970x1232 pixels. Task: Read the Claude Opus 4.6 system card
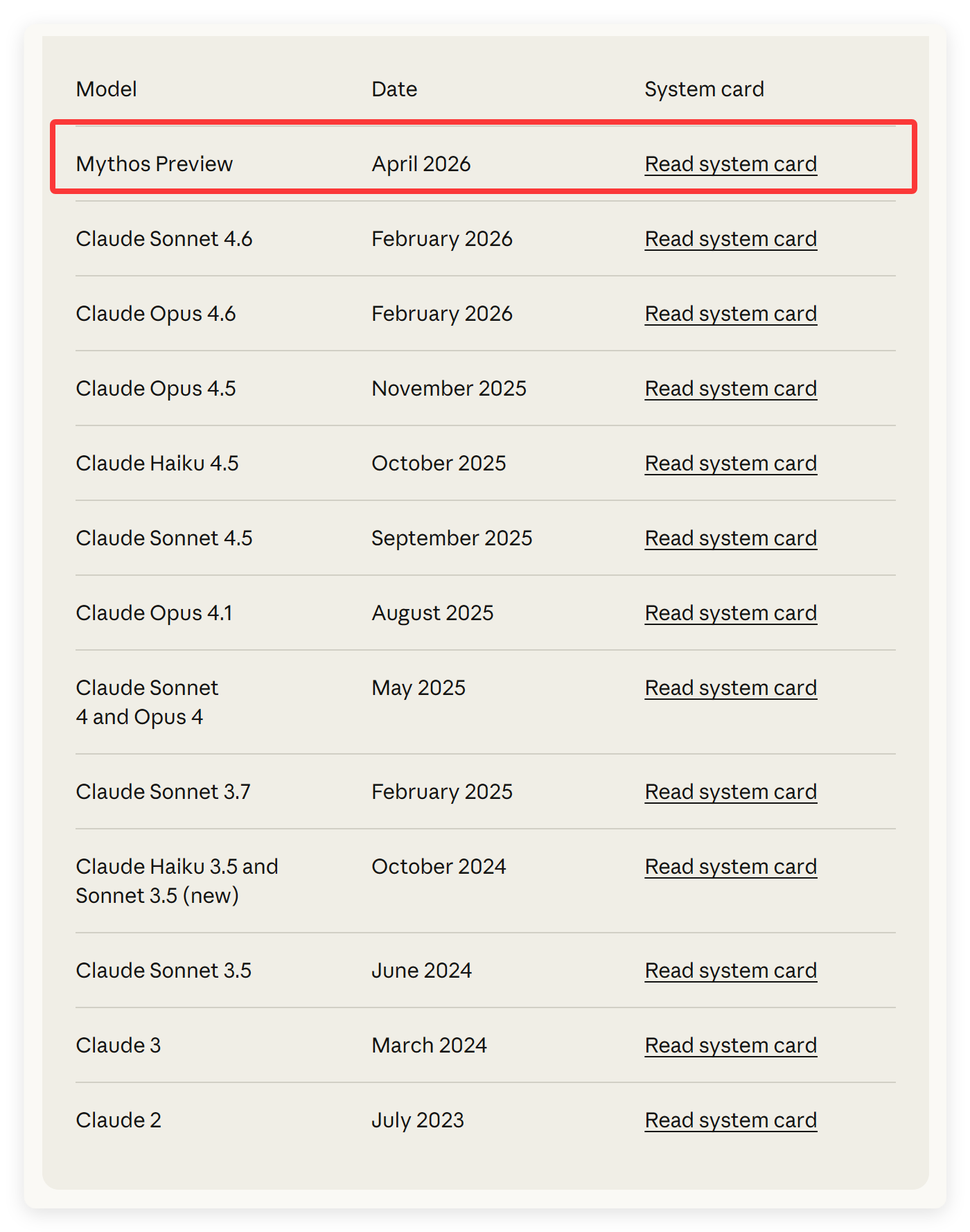coord(730,314)
